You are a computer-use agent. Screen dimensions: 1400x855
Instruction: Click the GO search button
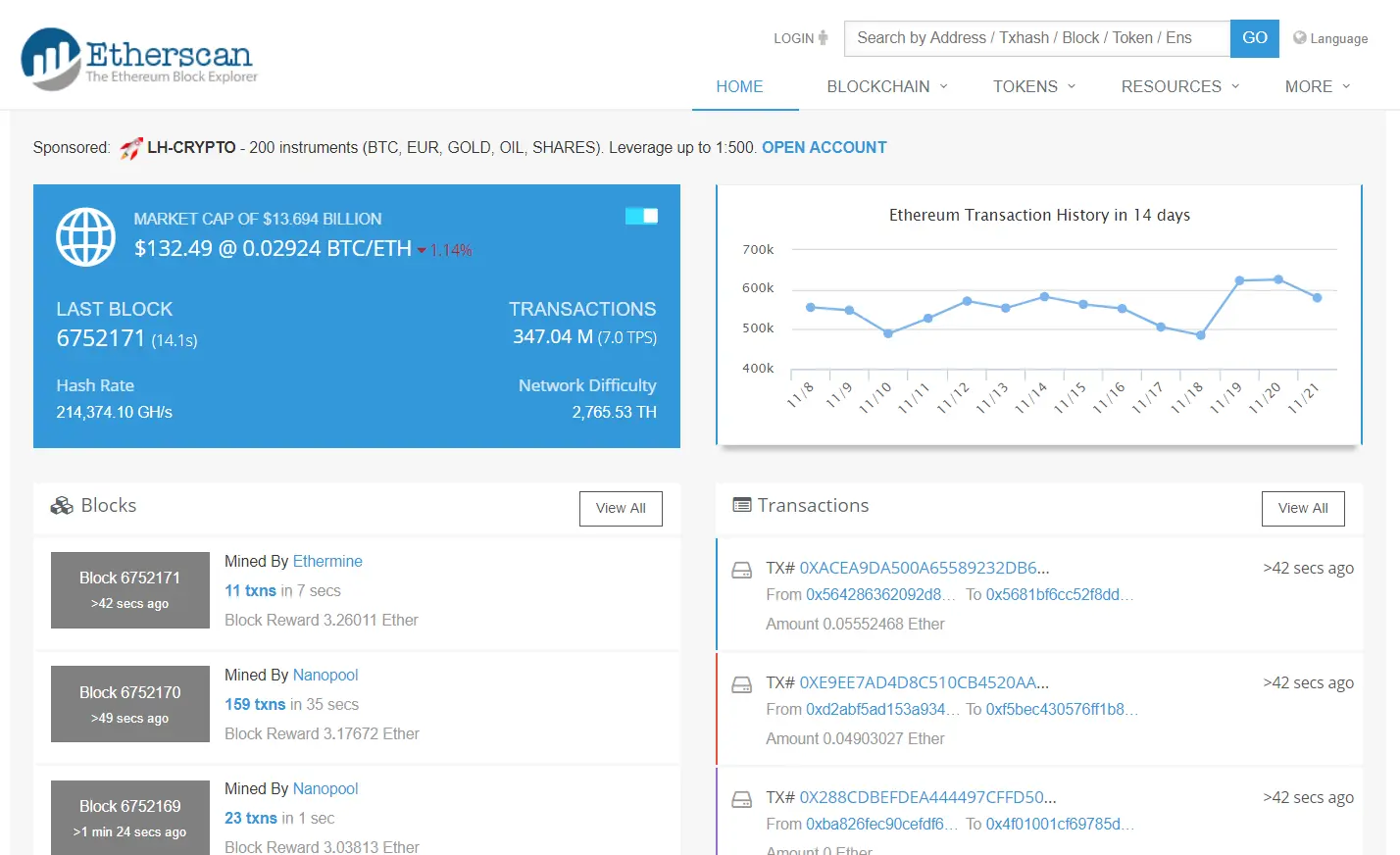[1255, 38]
